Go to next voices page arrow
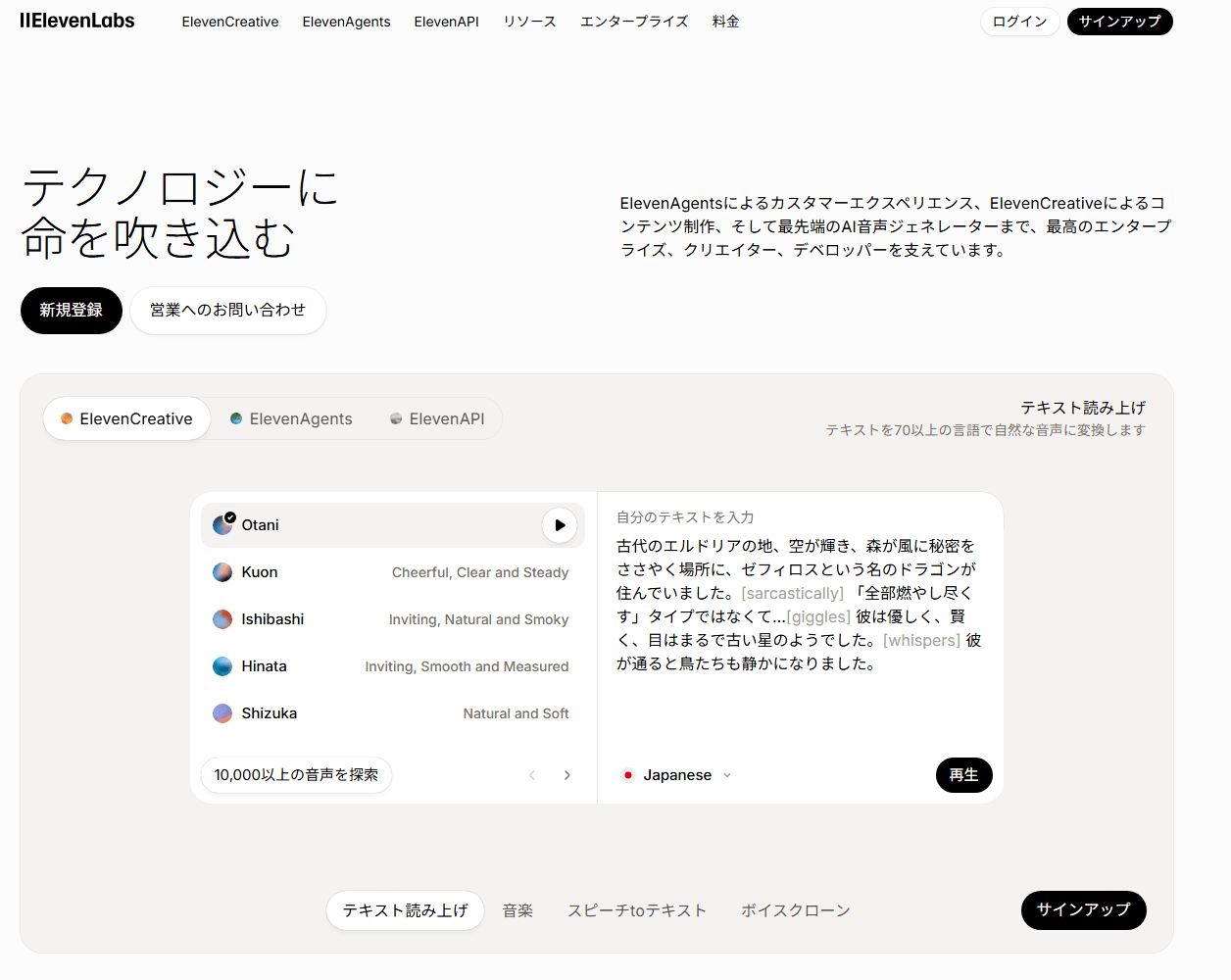1231x980 pixels. pyautogui.click(x=567, y=775)
